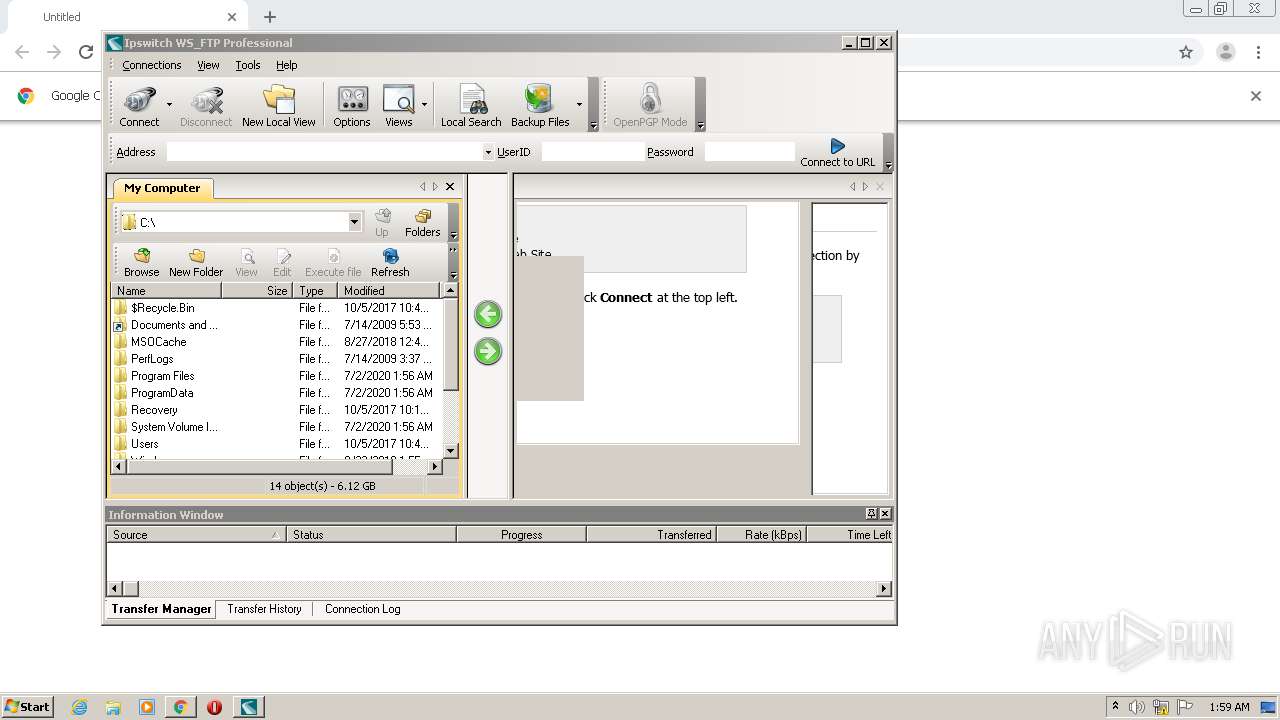Click the left transfer arrow button

488,314
